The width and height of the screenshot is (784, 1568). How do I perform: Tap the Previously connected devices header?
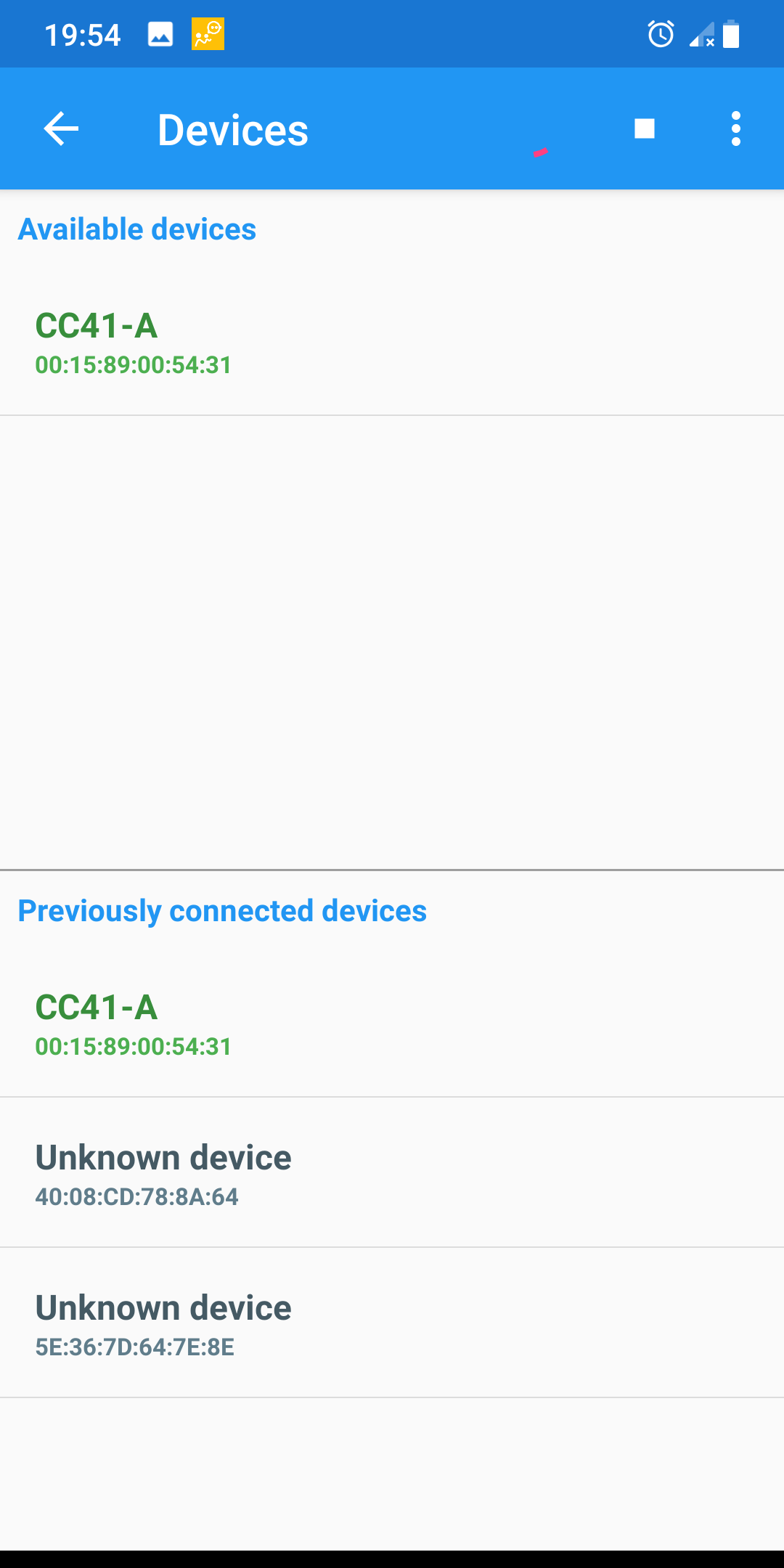[x=223, y=910]
